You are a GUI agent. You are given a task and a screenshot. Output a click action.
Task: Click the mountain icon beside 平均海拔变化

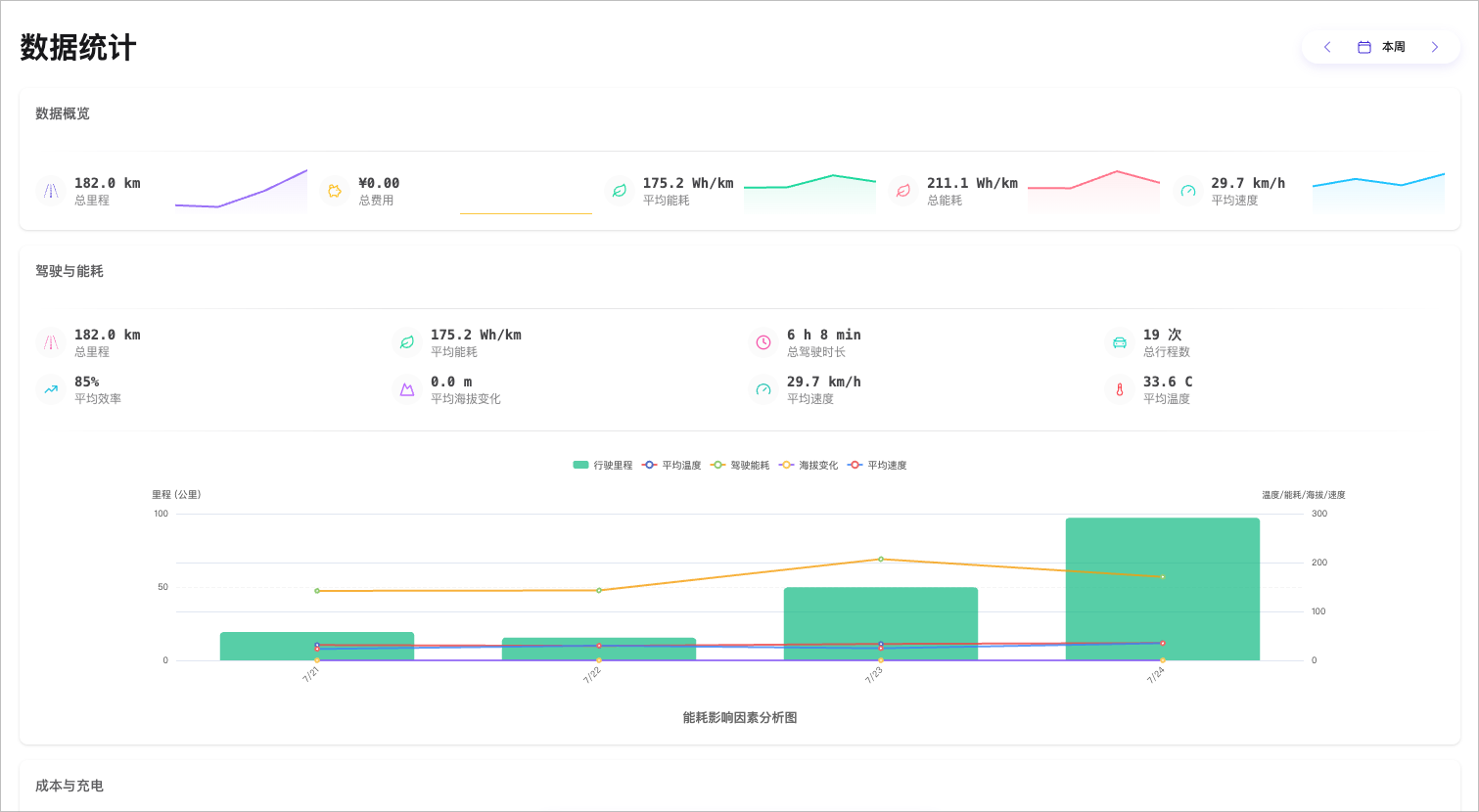click(407, 389)
